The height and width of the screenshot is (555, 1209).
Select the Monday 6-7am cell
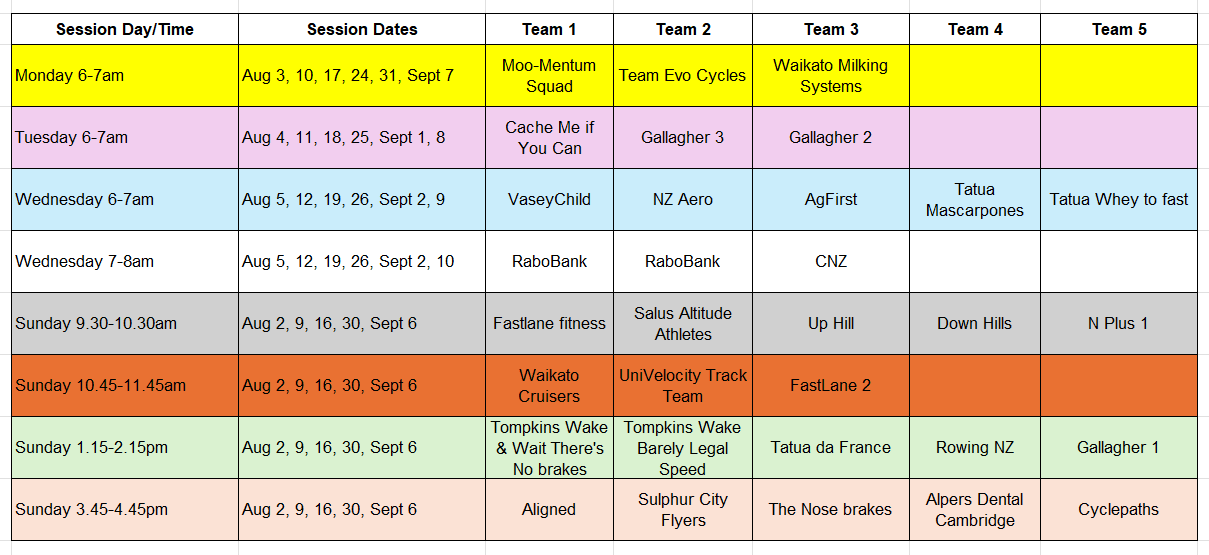click(125, 75)
